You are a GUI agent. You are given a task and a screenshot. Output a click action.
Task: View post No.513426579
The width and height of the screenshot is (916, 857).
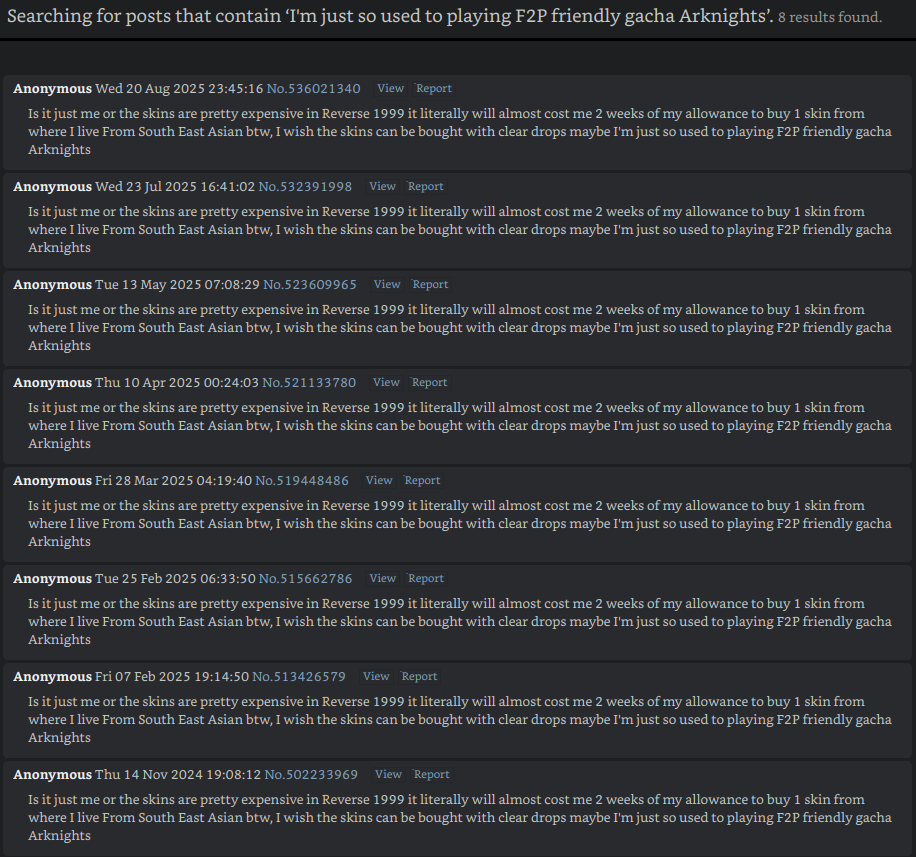click(x=376, y=676)
